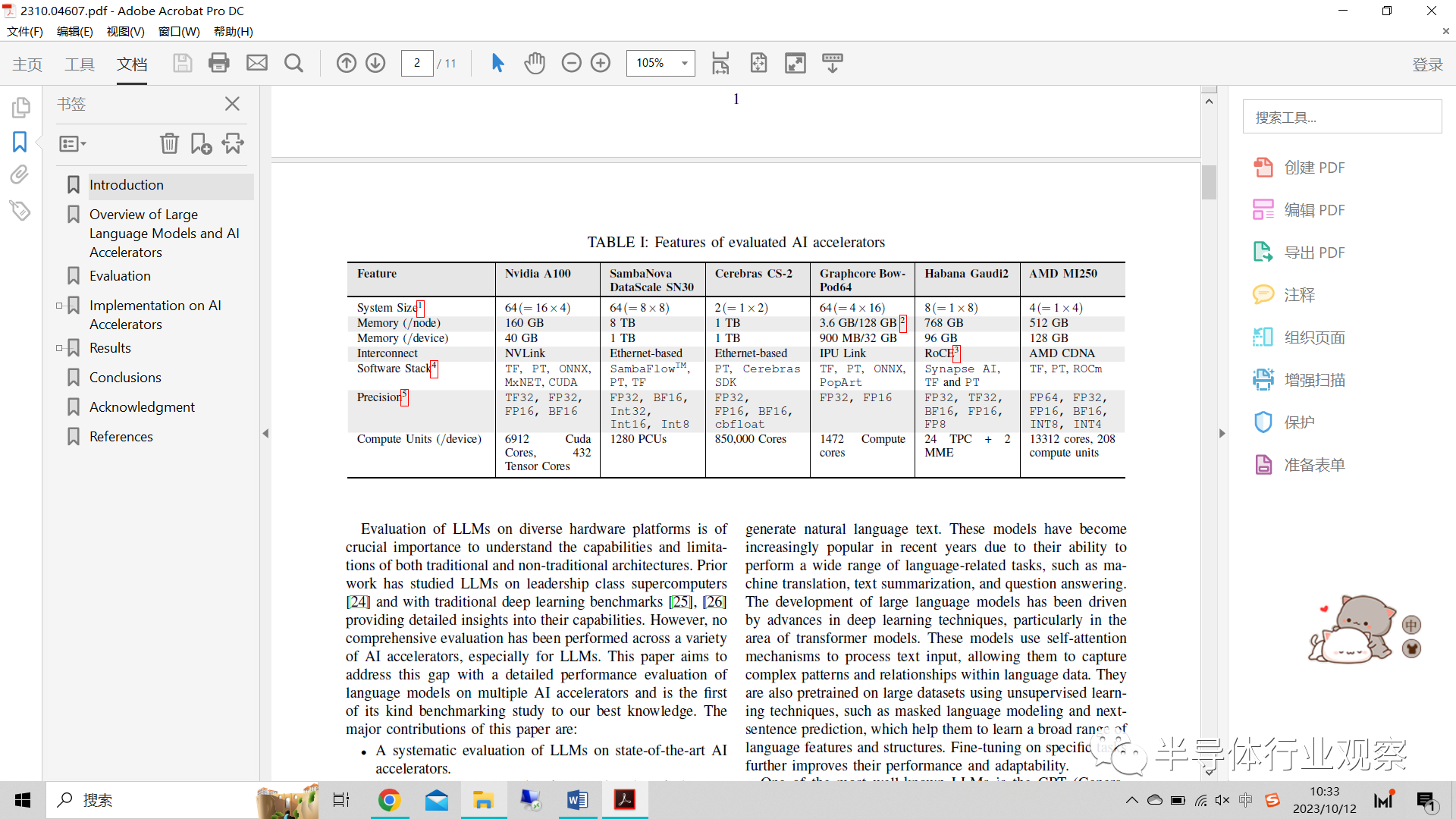1456x819 pixels.
Task: Open the attachments paperclip panel
Action: (20, 175)
